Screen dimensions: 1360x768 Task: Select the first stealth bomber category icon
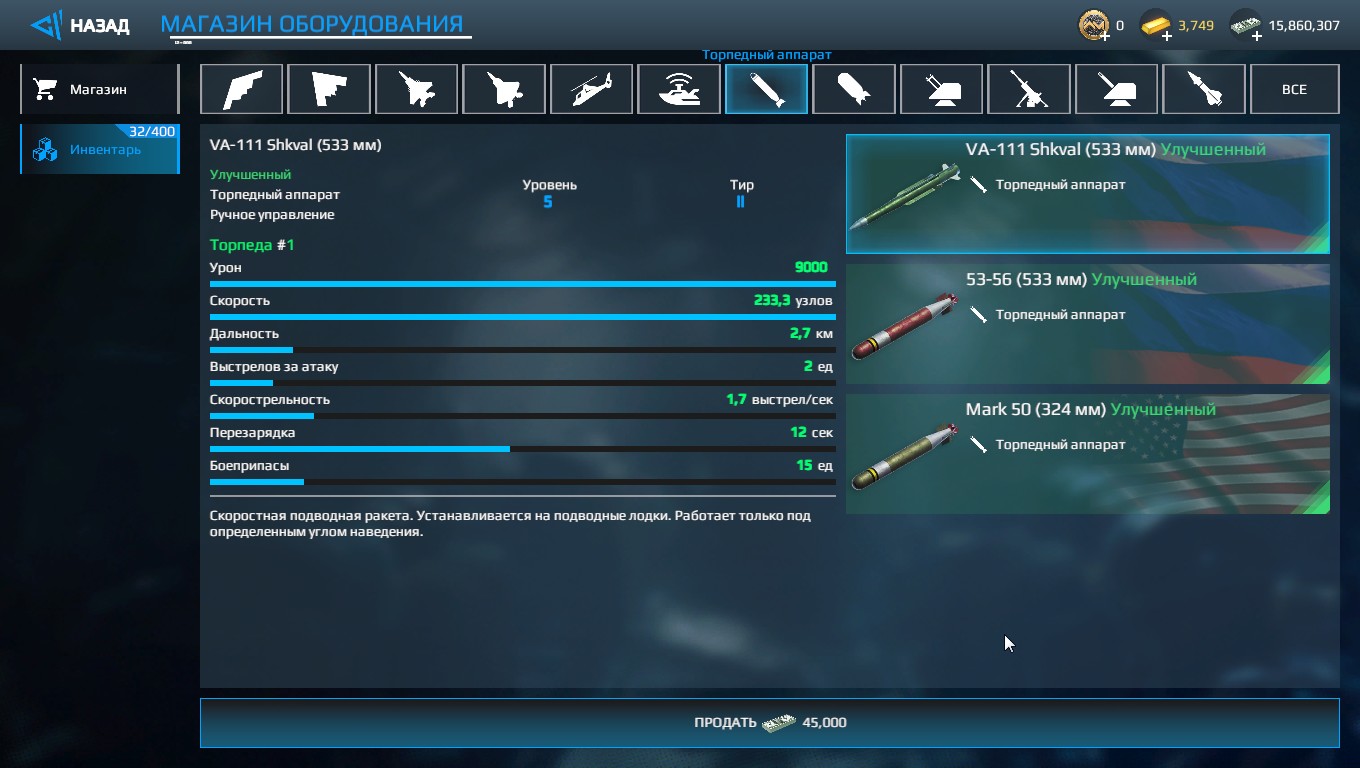241,89
